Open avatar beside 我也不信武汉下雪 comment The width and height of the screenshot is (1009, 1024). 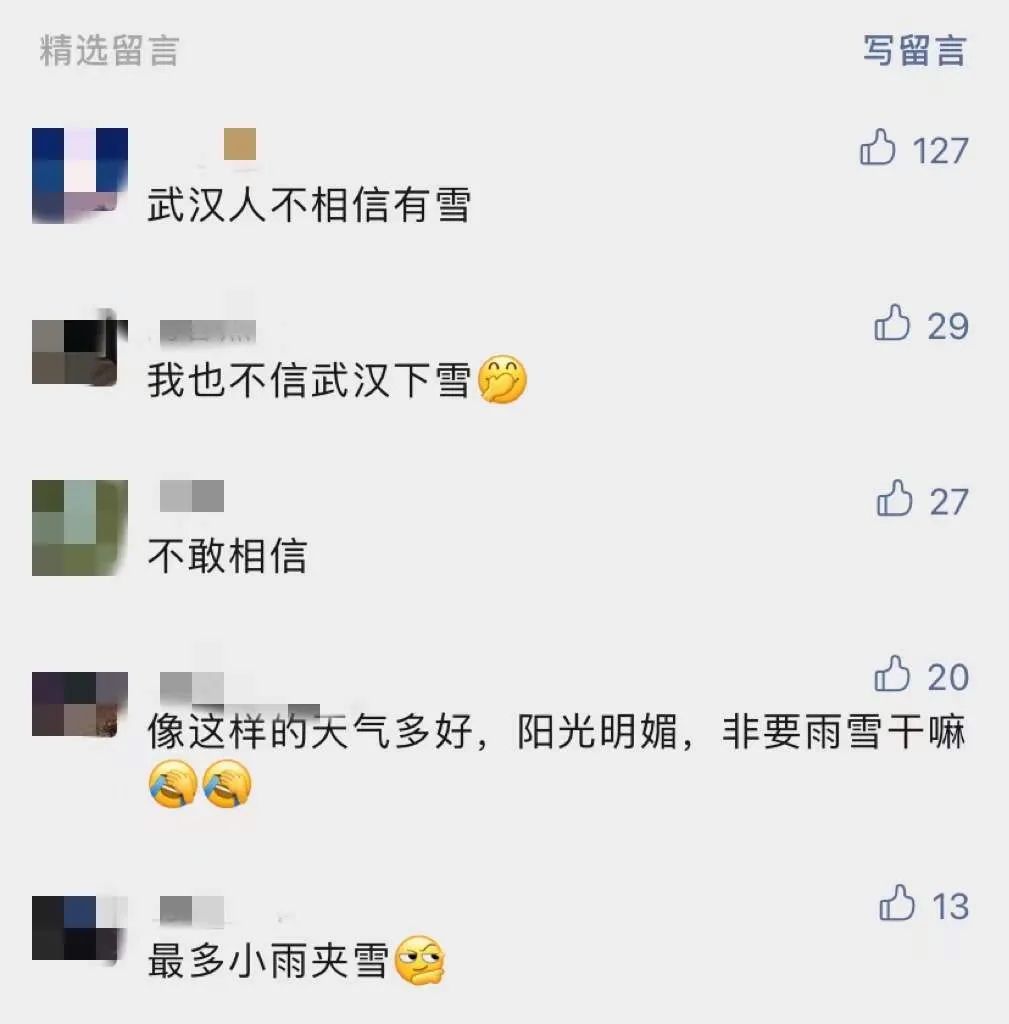(x=80, y=351)
